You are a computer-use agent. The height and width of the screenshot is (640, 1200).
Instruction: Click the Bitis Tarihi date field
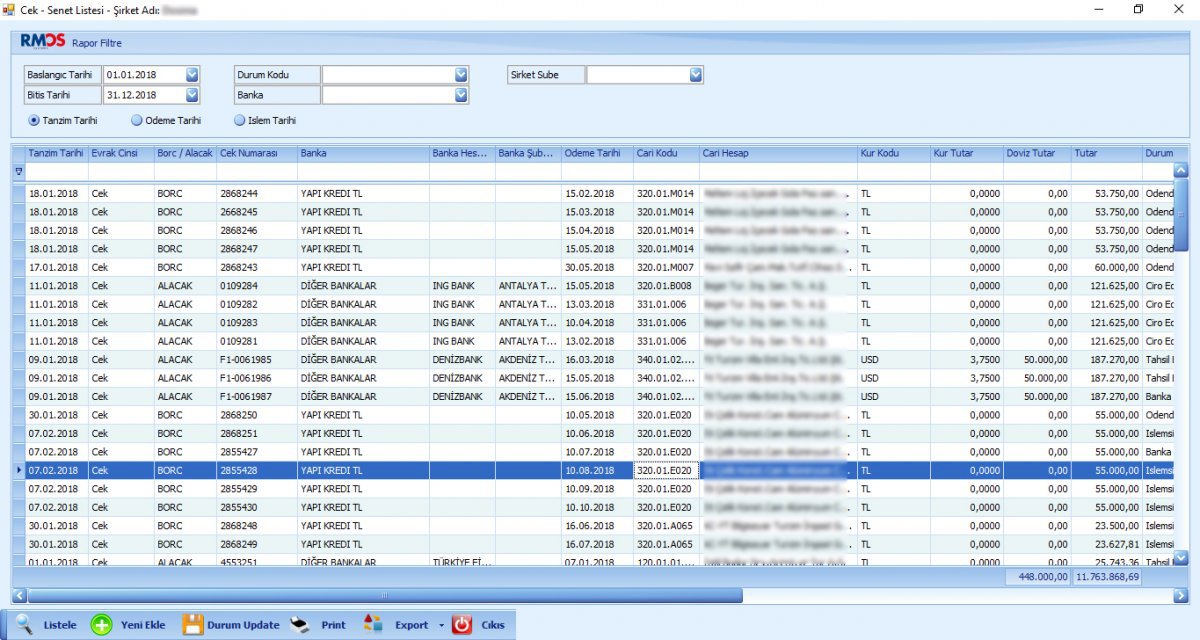tap(143, 95)
